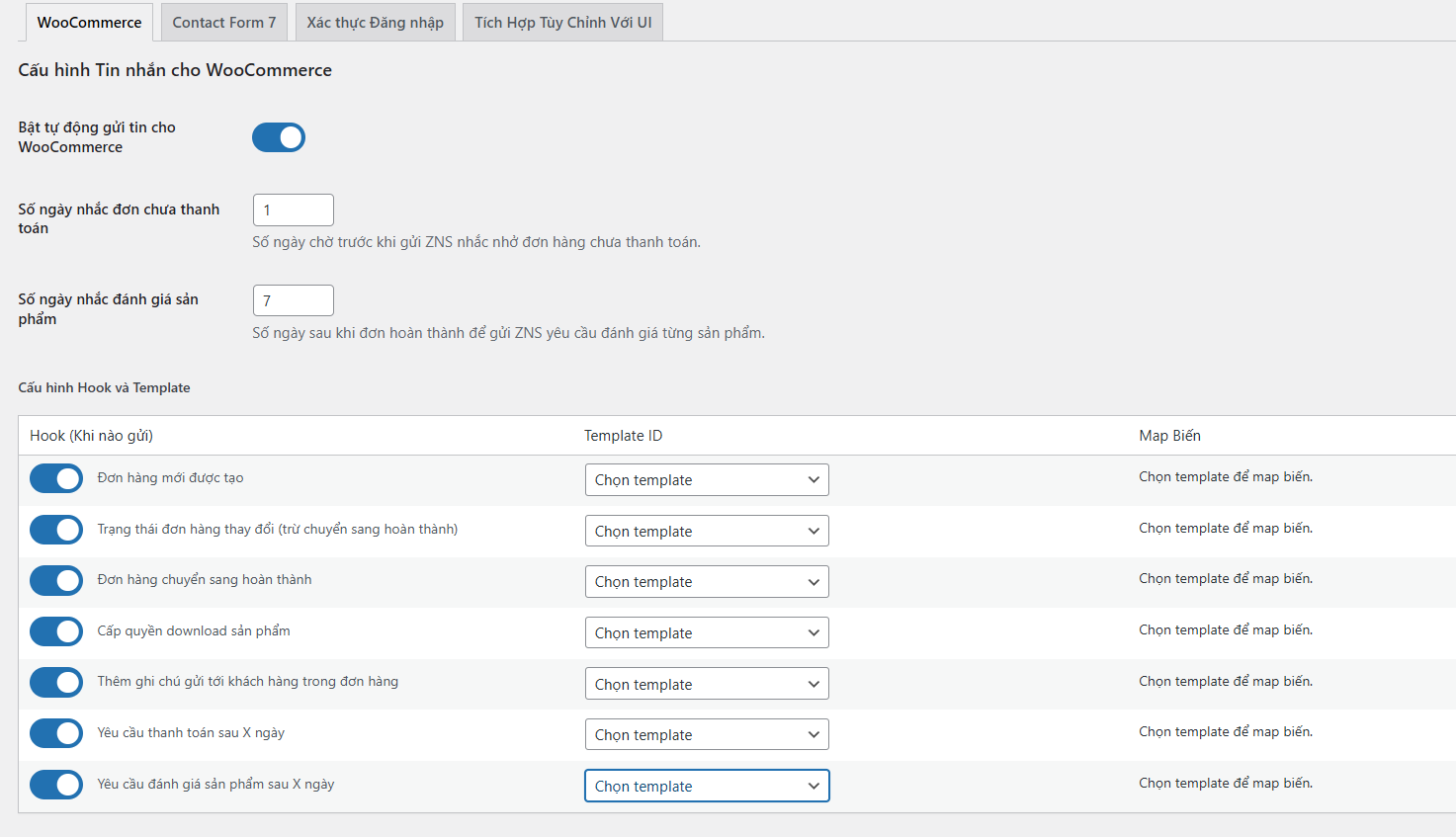This screenshot has height=837, width=1456.
Task: Click the unpaid order reminder days field
Action: [294, 210]
